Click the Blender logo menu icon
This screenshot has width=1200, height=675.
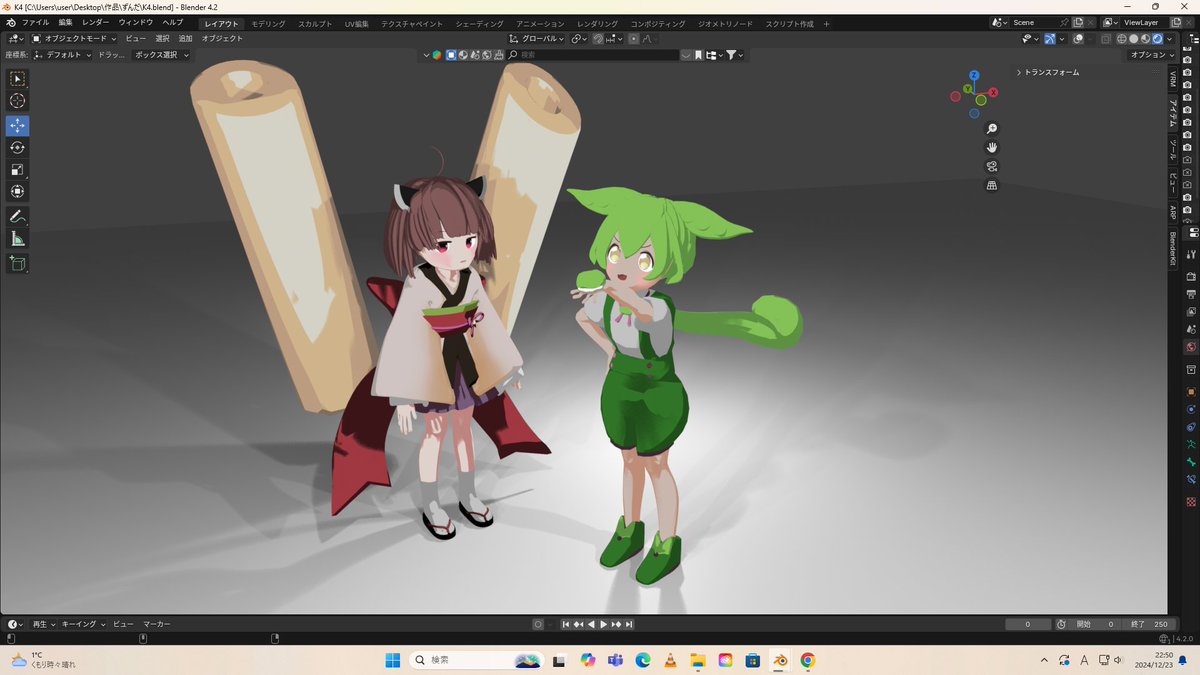11,23
